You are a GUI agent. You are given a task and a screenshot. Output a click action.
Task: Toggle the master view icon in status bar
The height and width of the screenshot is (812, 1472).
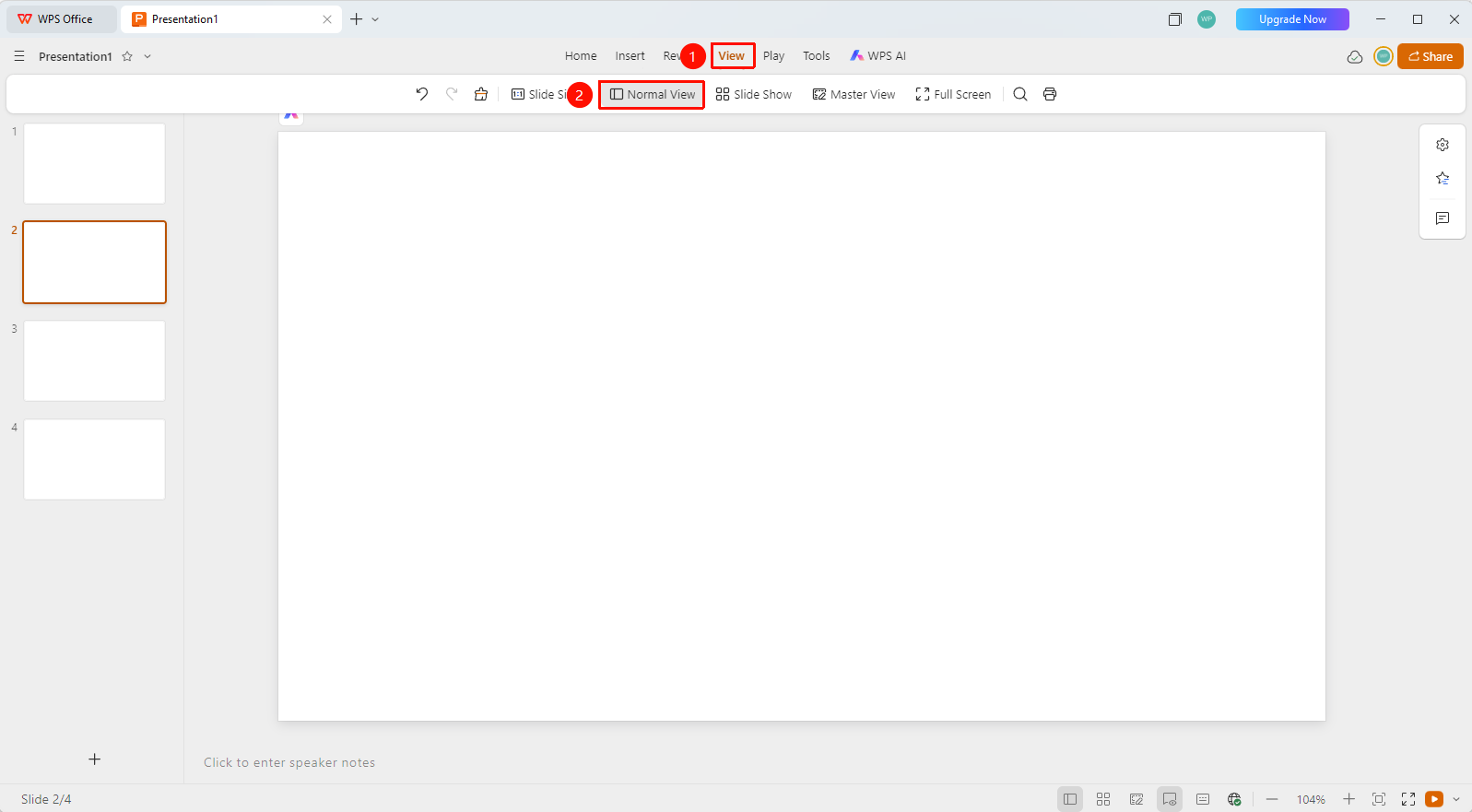click(1136, 799)
